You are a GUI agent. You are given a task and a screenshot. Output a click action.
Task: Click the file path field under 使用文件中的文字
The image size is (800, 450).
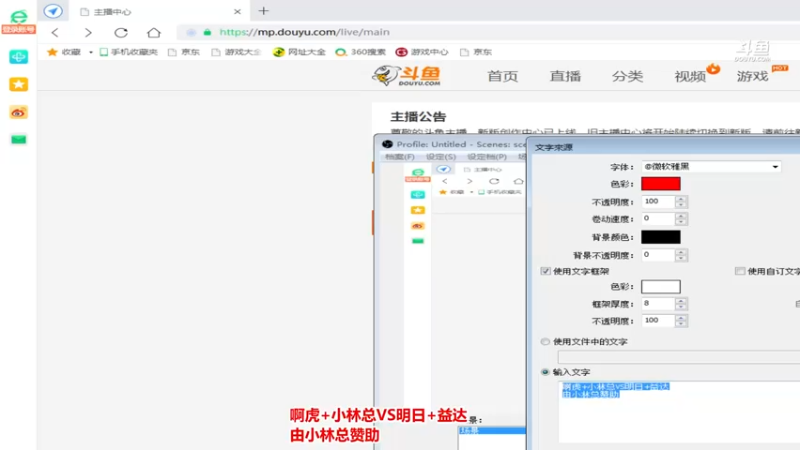(x=679, y=357)
